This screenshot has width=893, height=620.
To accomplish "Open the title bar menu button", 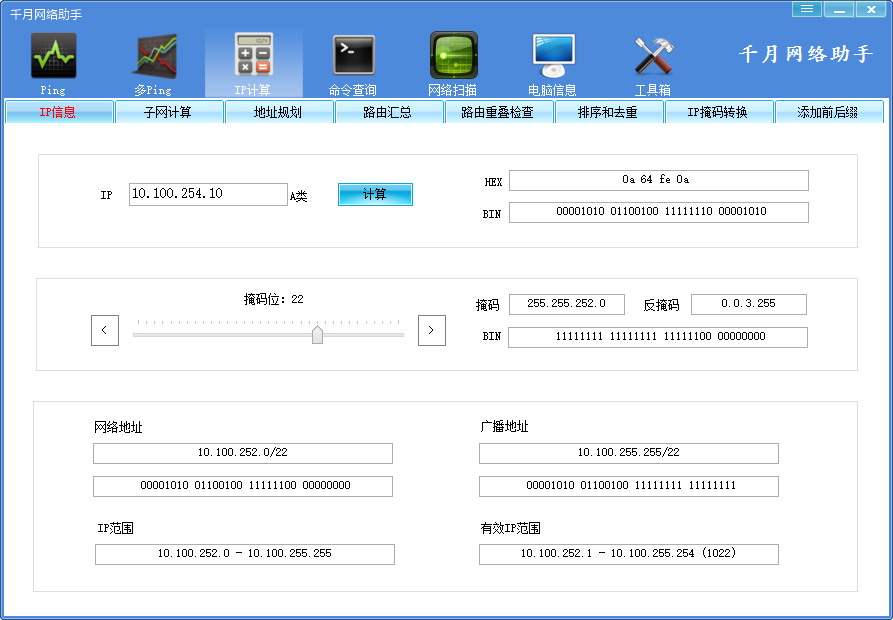I will click(806, 9).
